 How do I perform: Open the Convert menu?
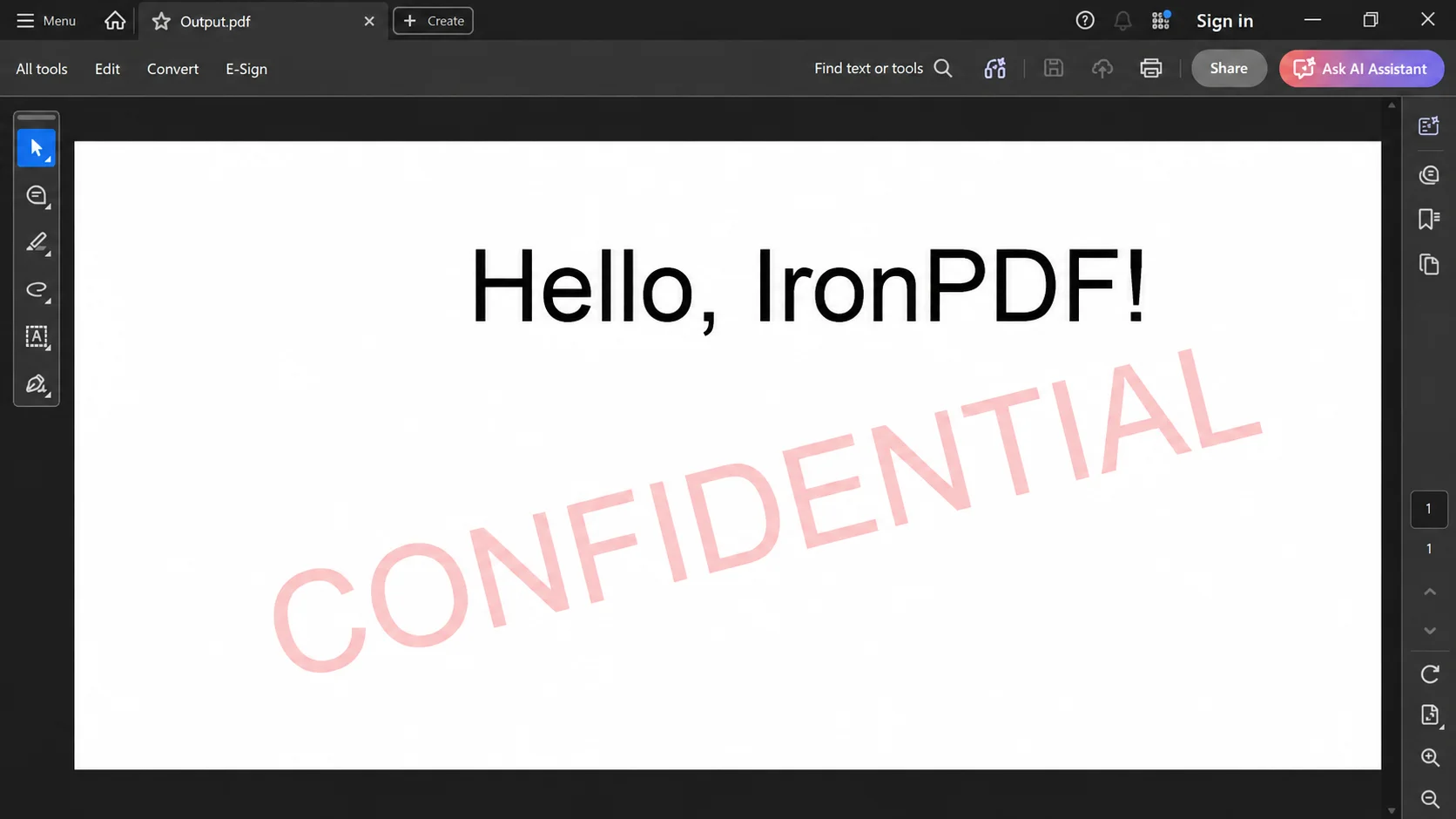(172, 69)
